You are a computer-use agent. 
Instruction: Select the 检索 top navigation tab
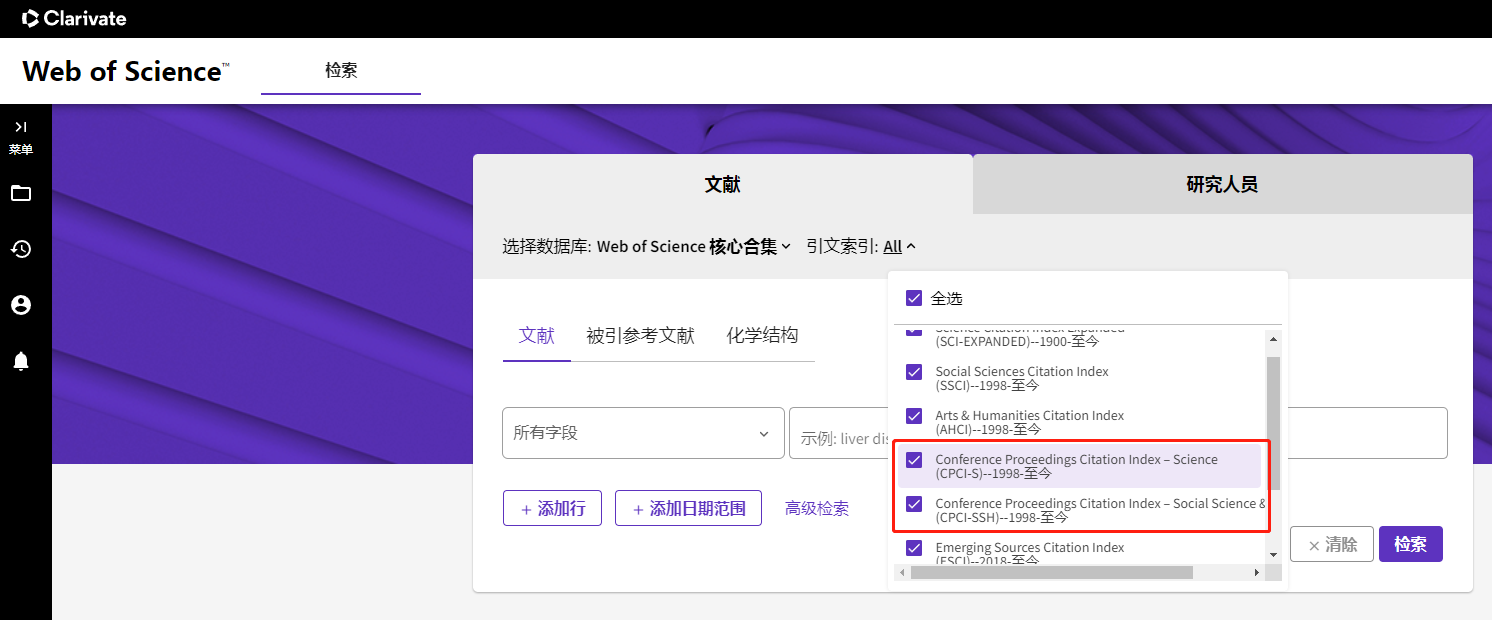(x=341, y=70)
